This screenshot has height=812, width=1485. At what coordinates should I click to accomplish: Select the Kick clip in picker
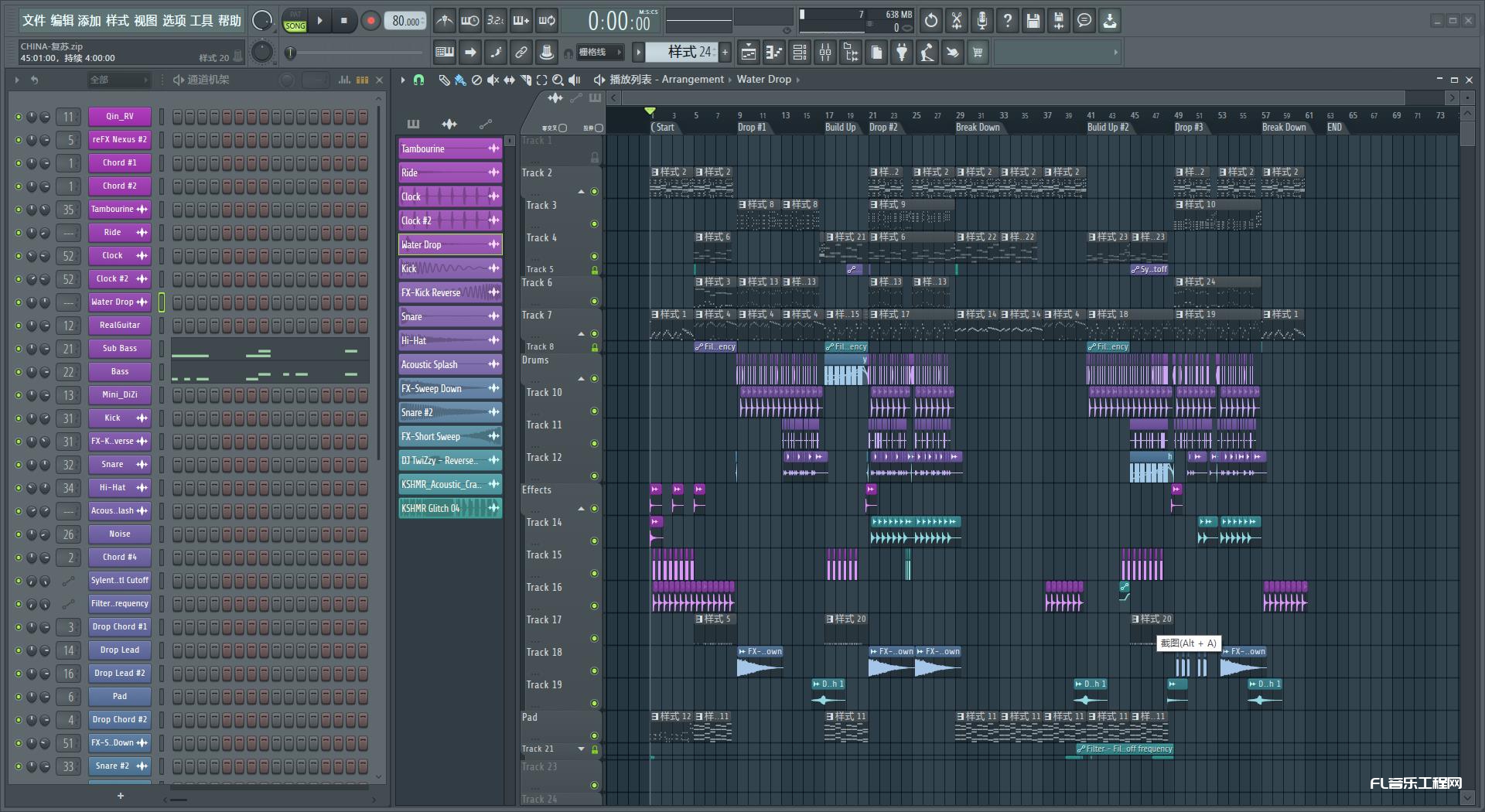[450, 268]
